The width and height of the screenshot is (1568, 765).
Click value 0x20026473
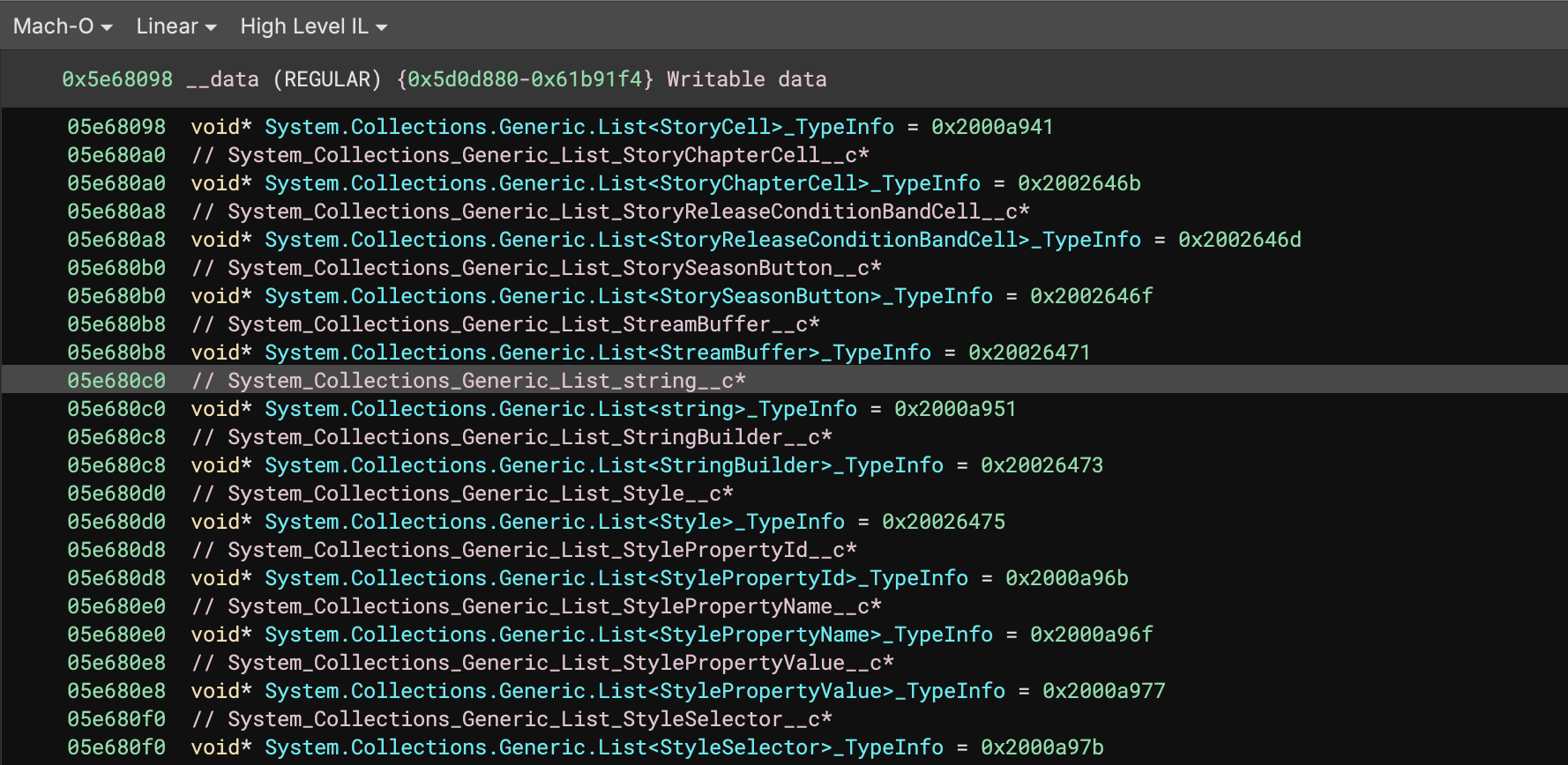[1042, 465]
